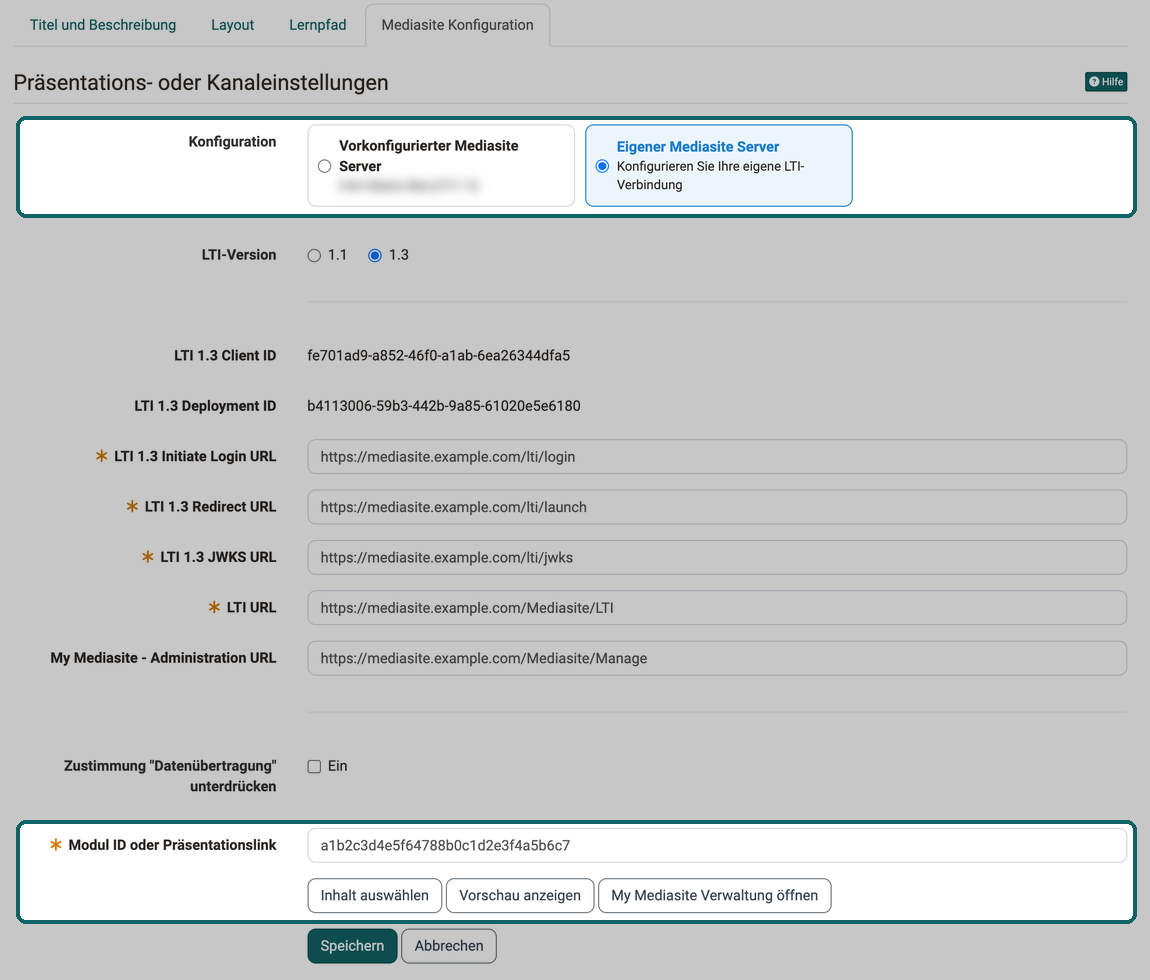The height and width of the screenshot is (980, 1150).
Task: Click the LTI 1.3 Client ID value
Action: pos(439,356)
